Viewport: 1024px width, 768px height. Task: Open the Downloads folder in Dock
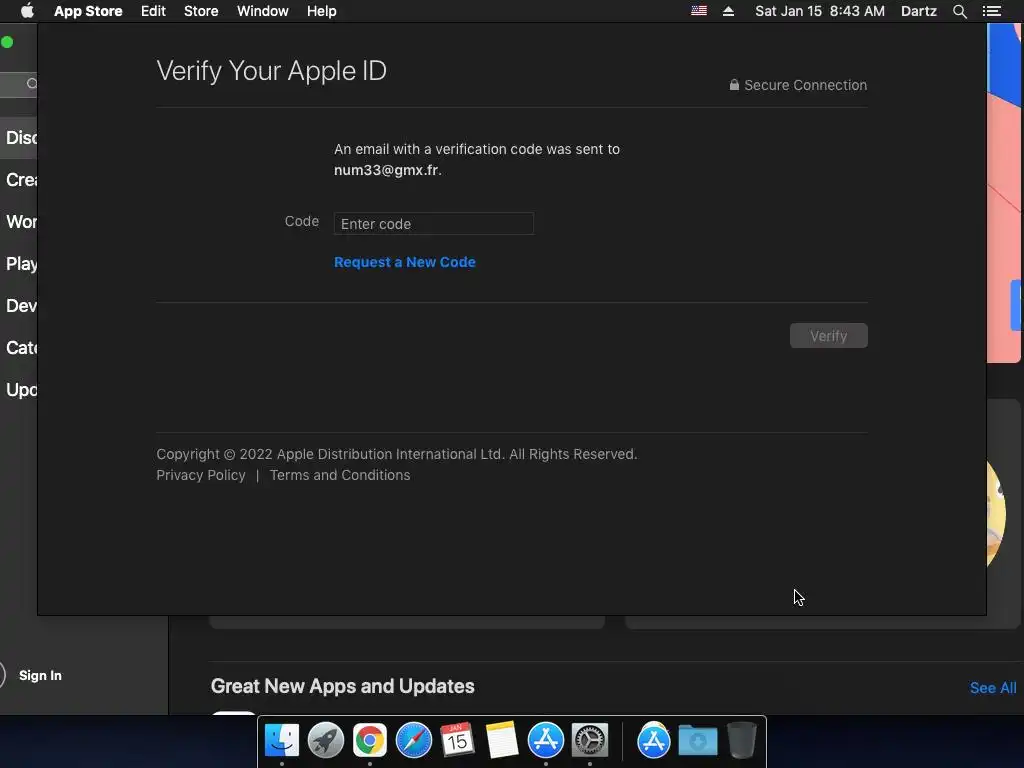tap(697, 741)
